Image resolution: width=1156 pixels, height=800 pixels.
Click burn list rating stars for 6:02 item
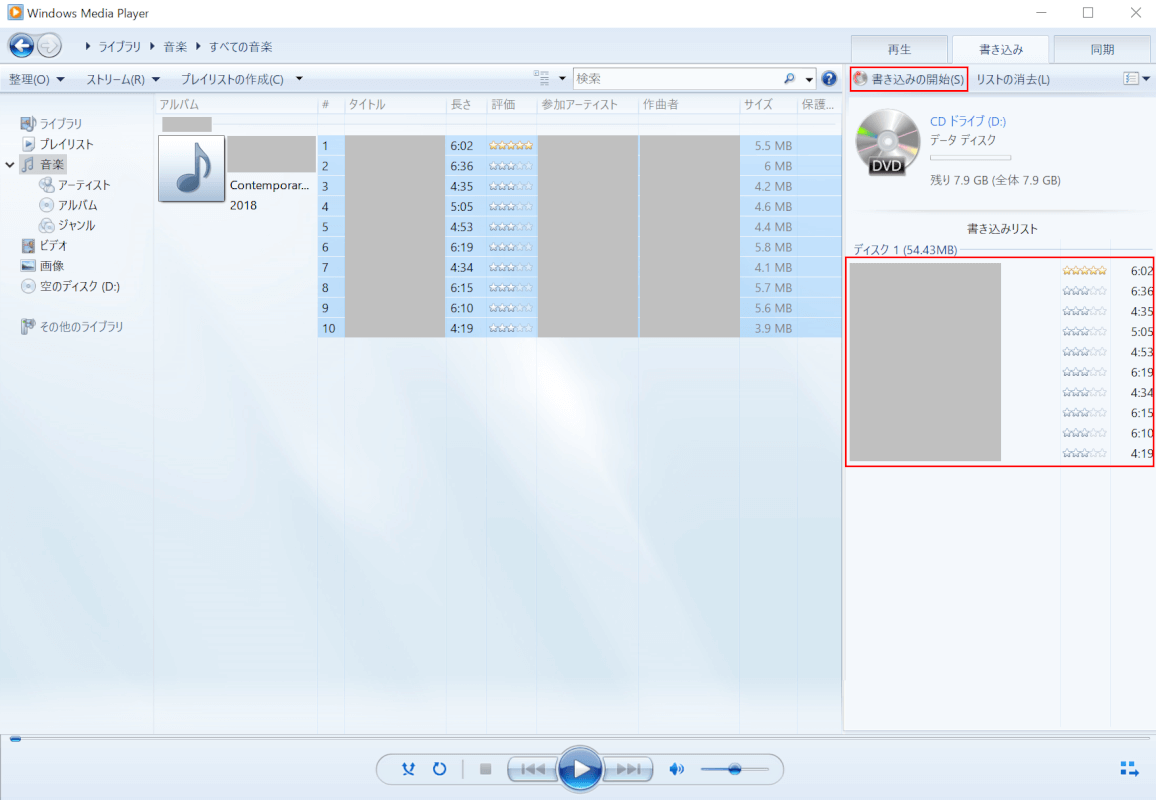1084,271
